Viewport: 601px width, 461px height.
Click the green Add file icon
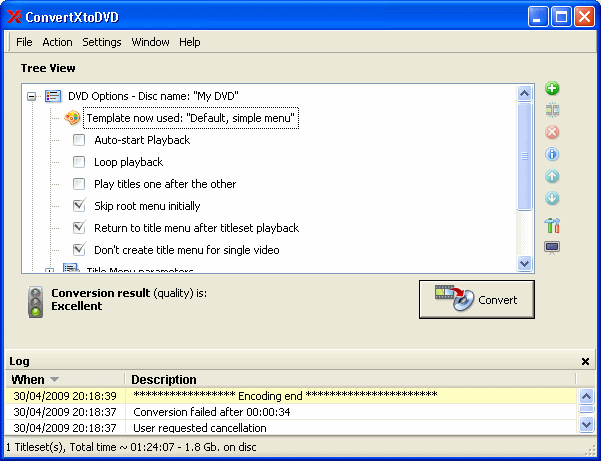point(552,88)
